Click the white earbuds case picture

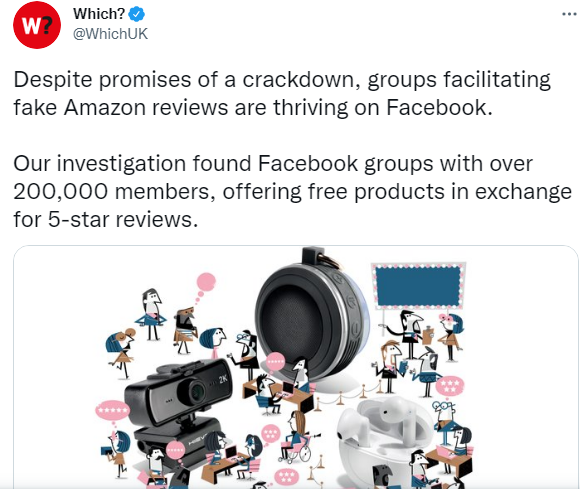(385, 440)
